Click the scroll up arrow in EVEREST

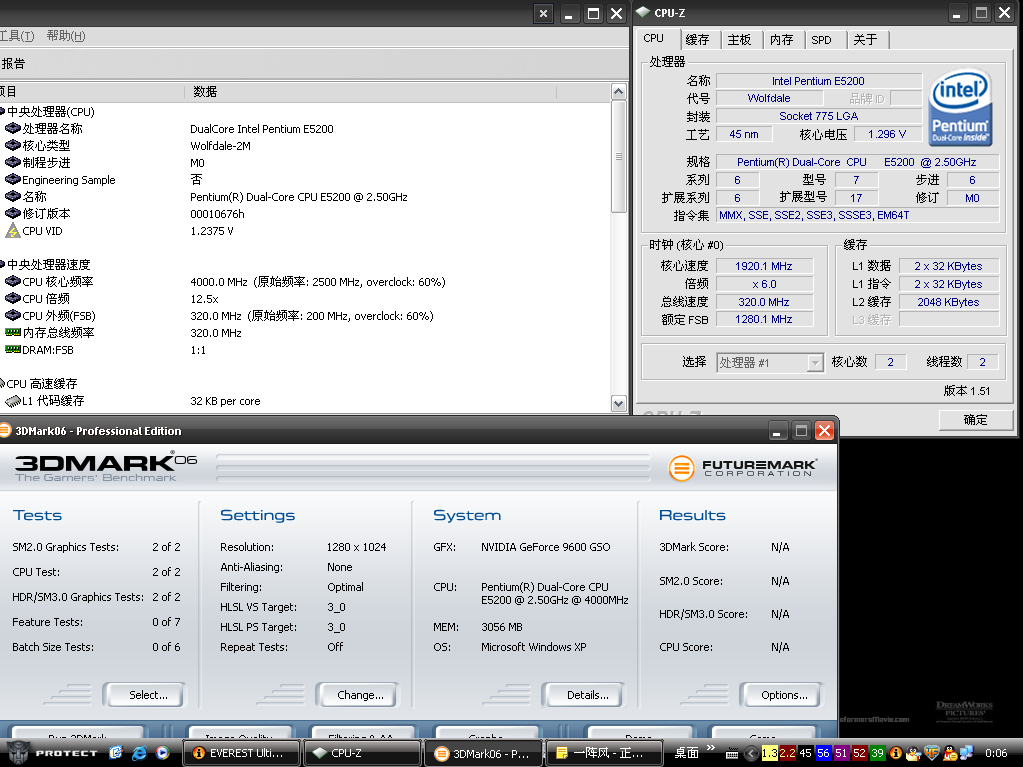click(618, 91)
